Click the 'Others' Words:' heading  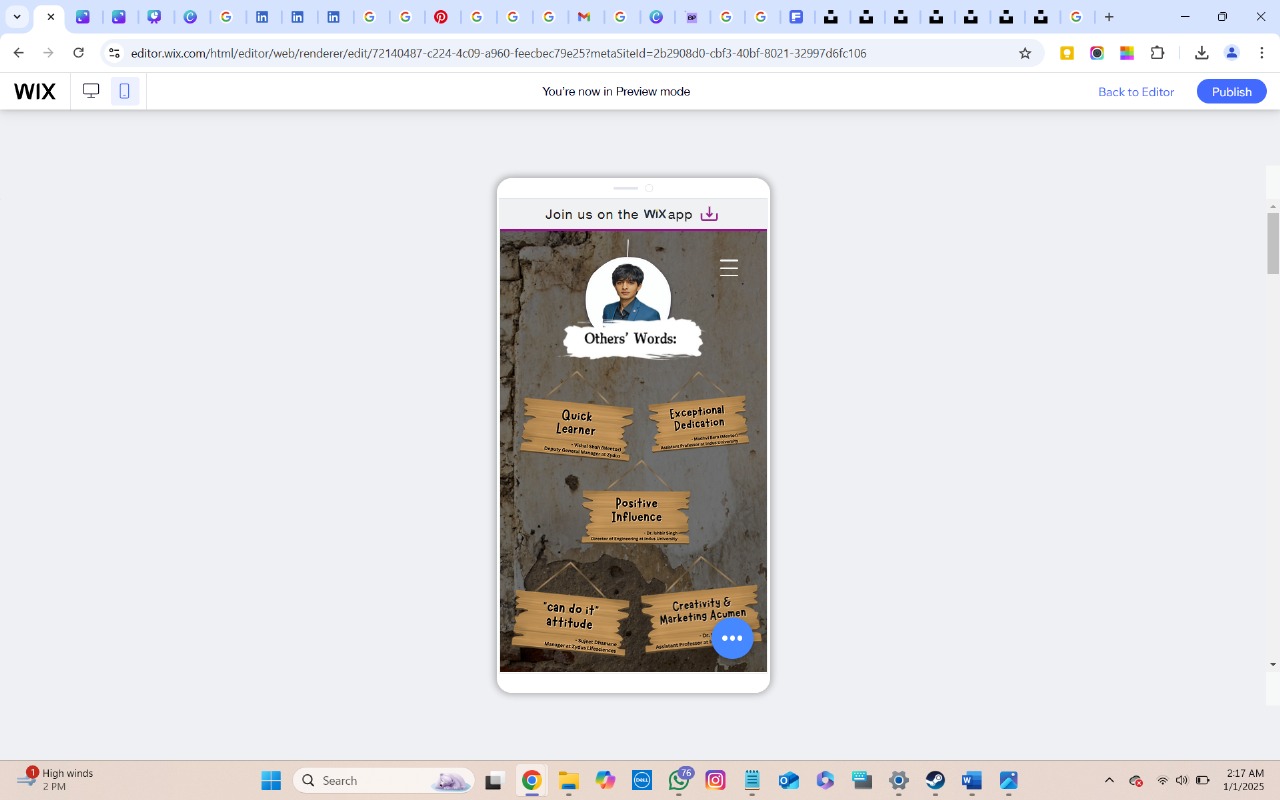tap(630, 339)
